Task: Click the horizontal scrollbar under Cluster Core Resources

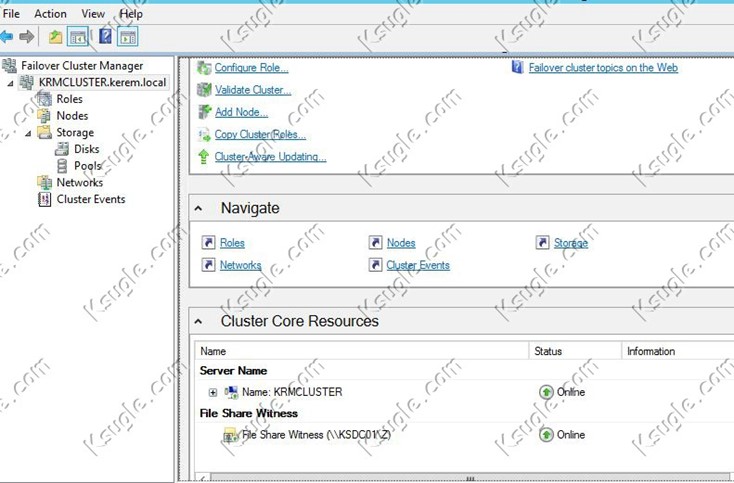Action: (x=468, y=478)
